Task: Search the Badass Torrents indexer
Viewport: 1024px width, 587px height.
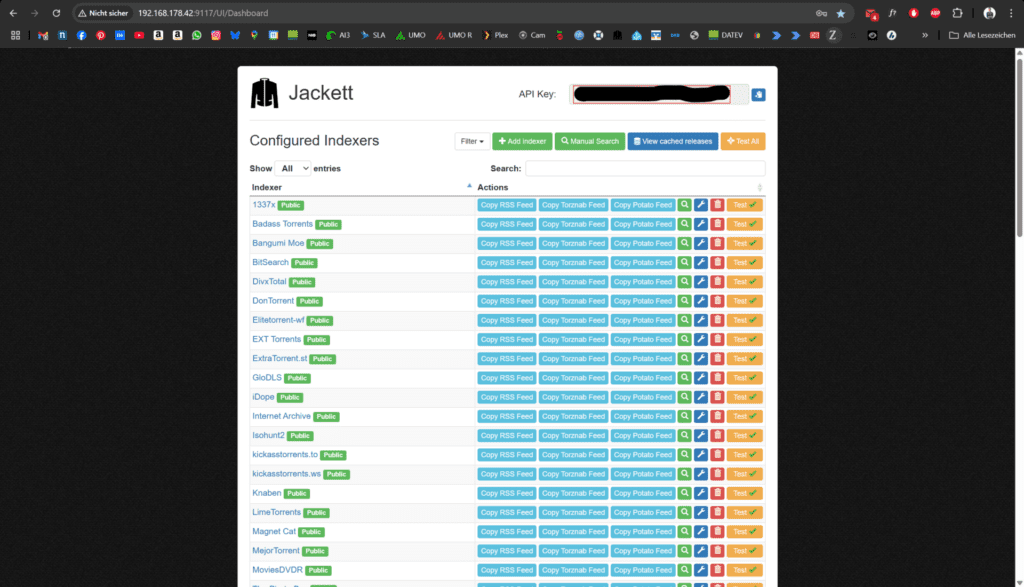Action: coord(684,224)
